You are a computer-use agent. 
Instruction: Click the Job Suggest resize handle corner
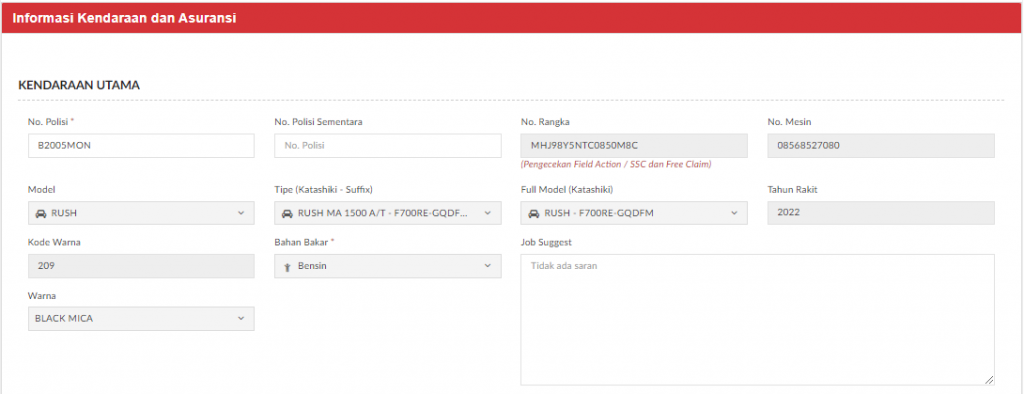[x=990, y=380]
